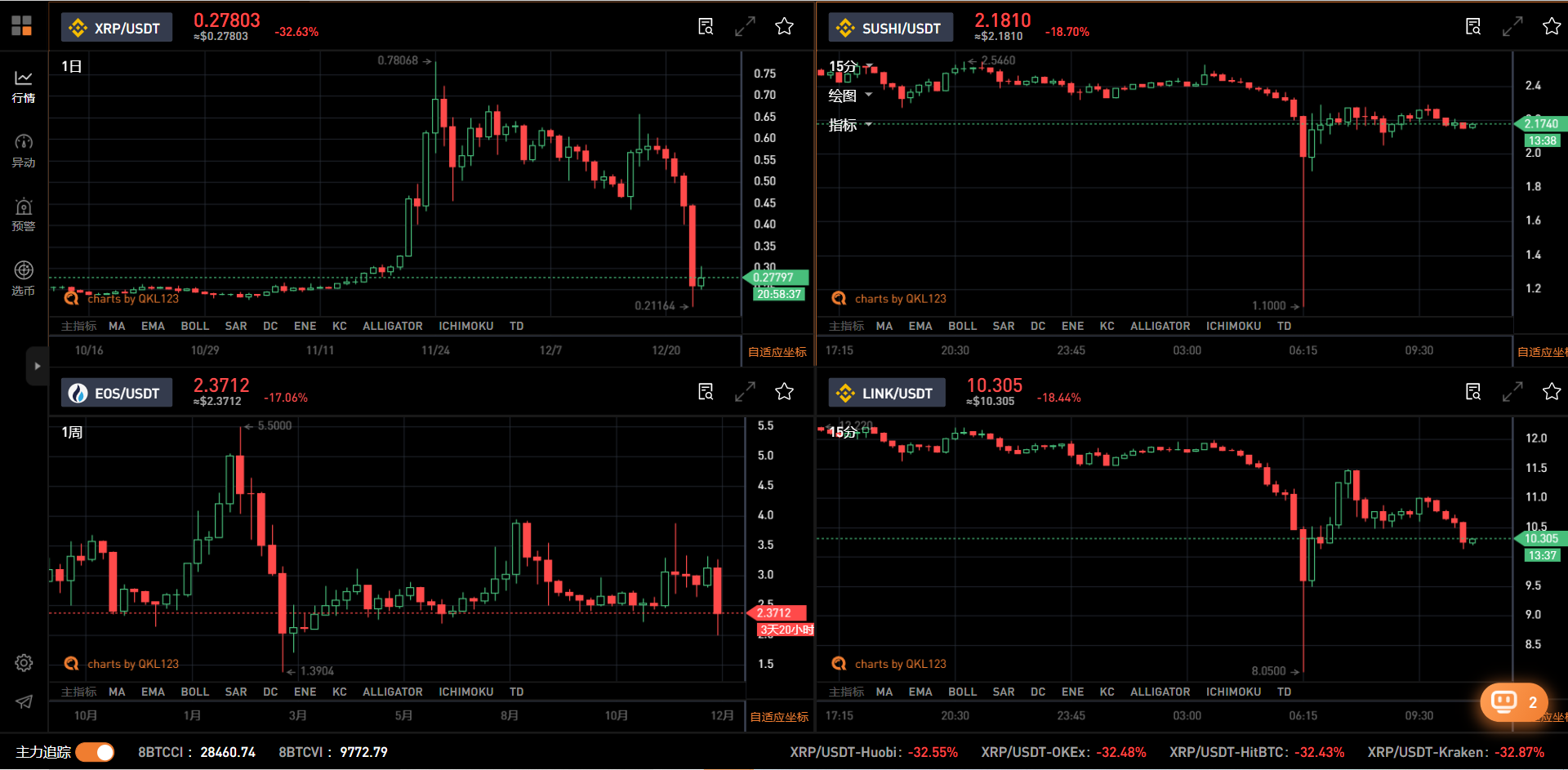The height and width of the screenshot is (770, 1568).
Task: Click 自适应坐标 on the XRP chart
Action: tap(777, 352)
